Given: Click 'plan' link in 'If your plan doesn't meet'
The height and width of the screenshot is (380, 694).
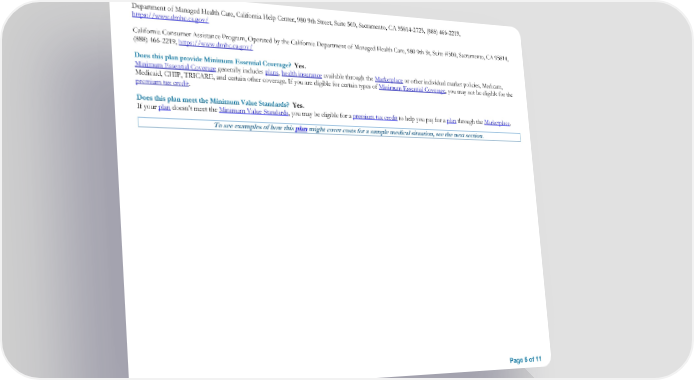Looking at the screenshot, I should pyautogui.click(x=164, y=107).
